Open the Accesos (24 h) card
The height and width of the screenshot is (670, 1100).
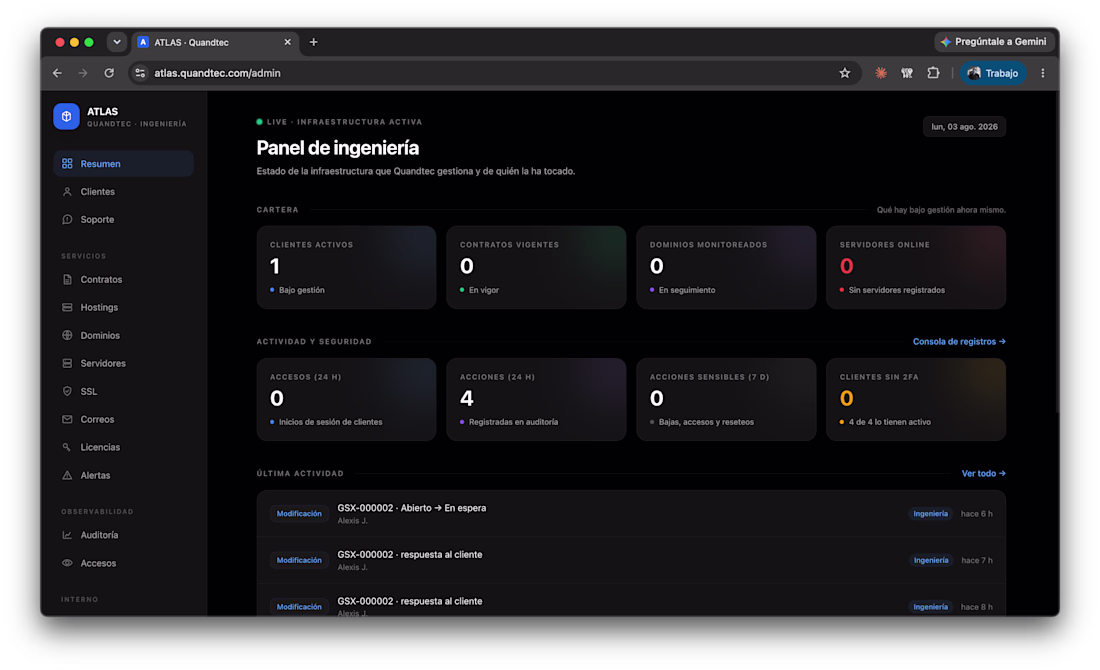(347, 399)
